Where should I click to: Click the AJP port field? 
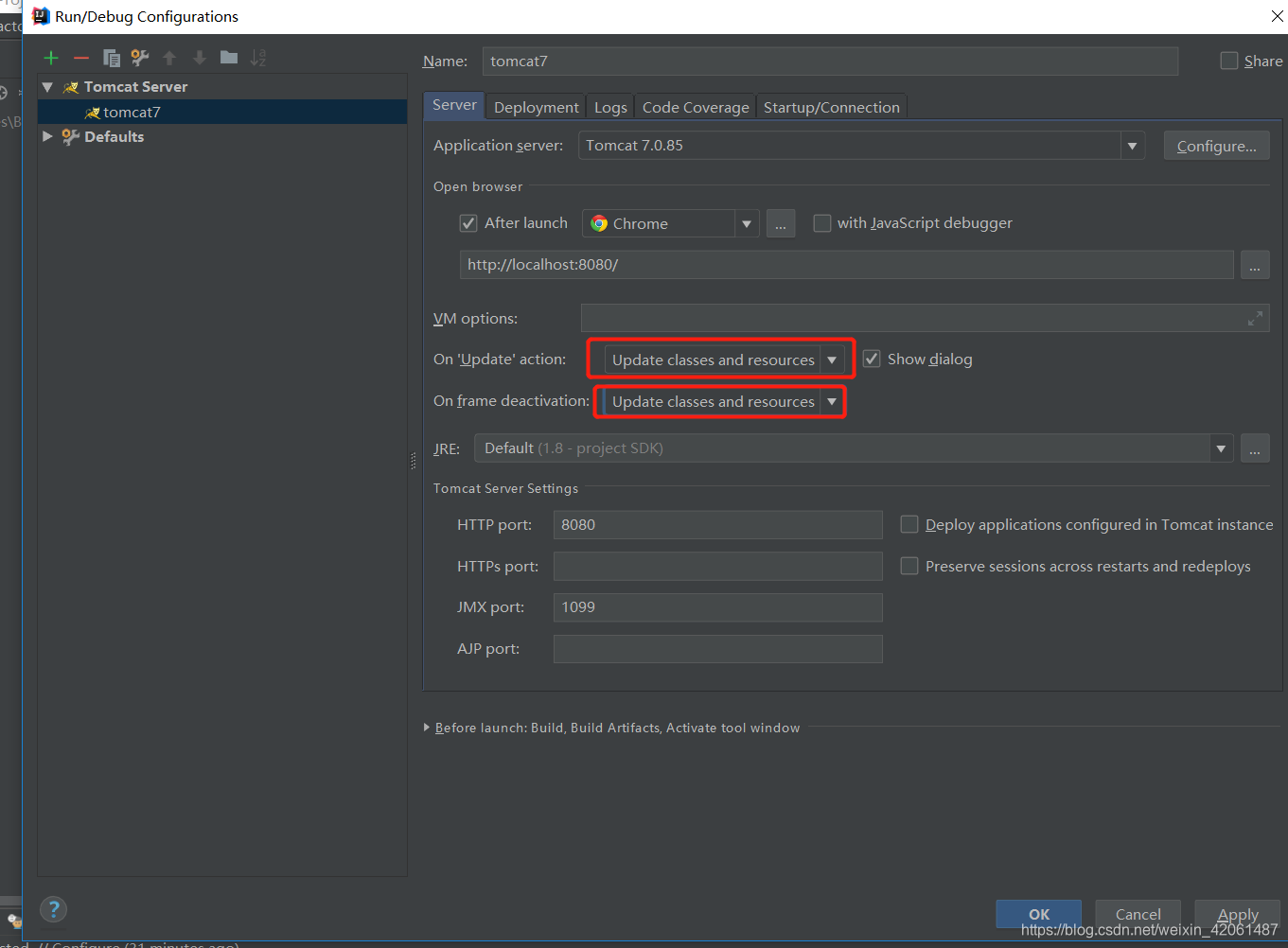[x=718, y=649]
